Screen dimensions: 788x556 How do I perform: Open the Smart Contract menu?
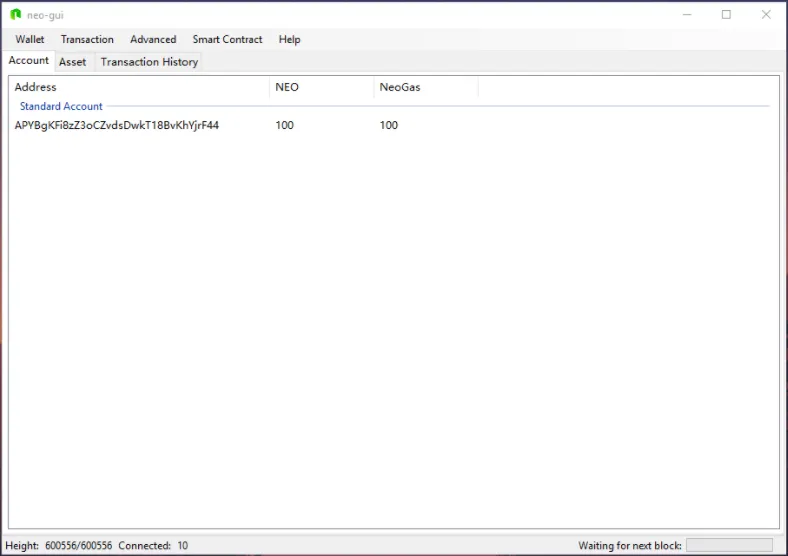click(227, 39)
